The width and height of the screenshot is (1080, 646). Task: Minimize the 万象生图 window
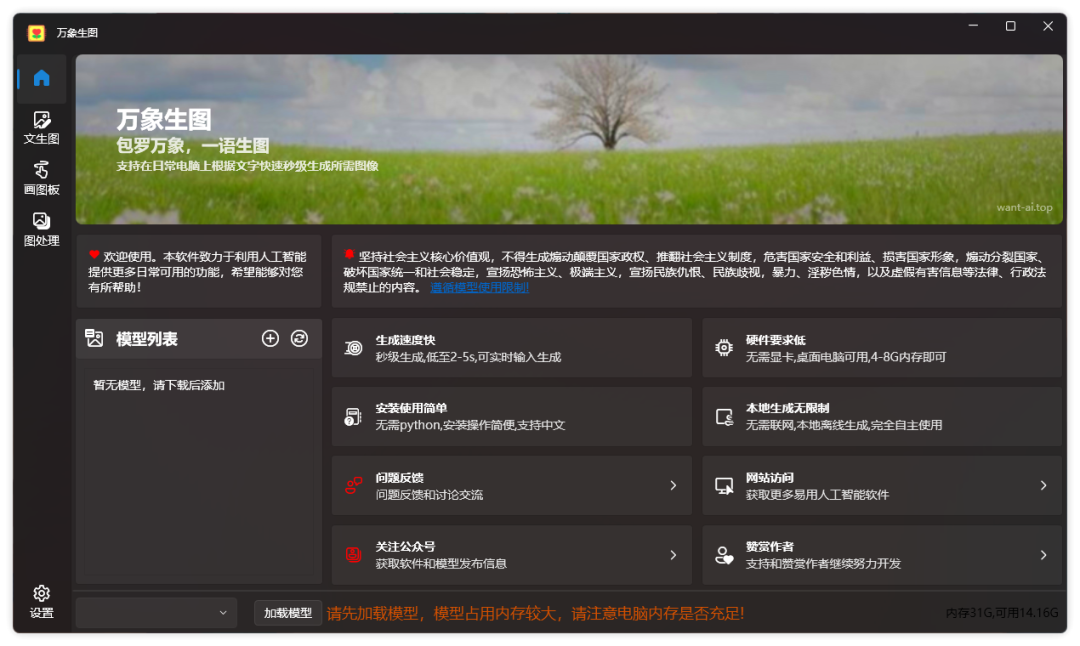973,26
